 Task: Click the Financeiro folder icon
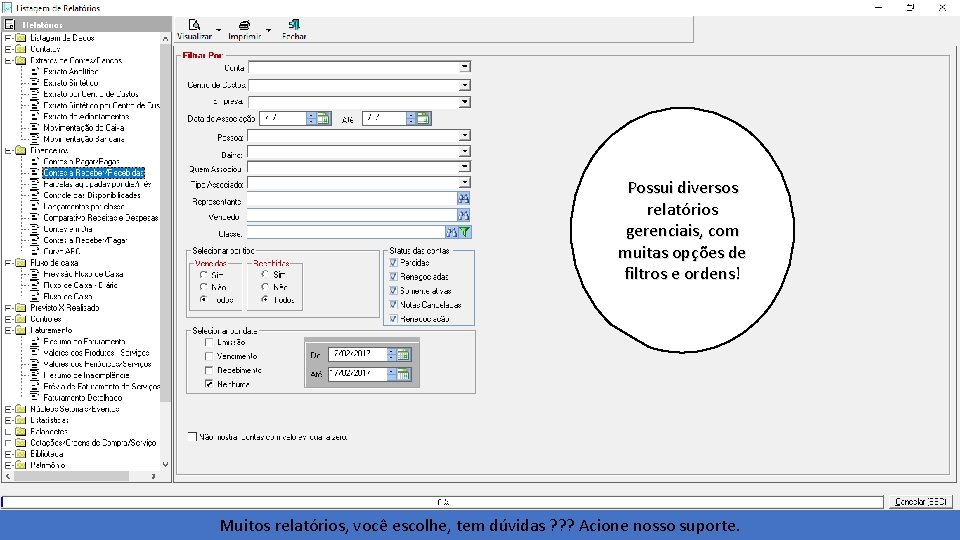click(21, 150)
